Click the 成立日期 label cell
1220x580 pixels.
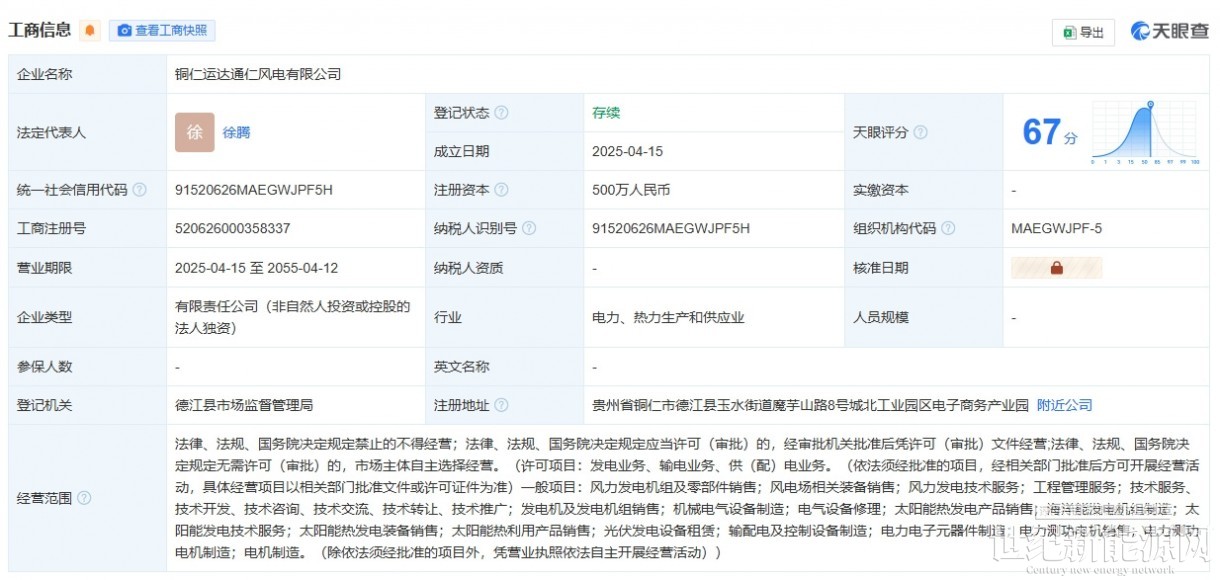coord(505,152)
